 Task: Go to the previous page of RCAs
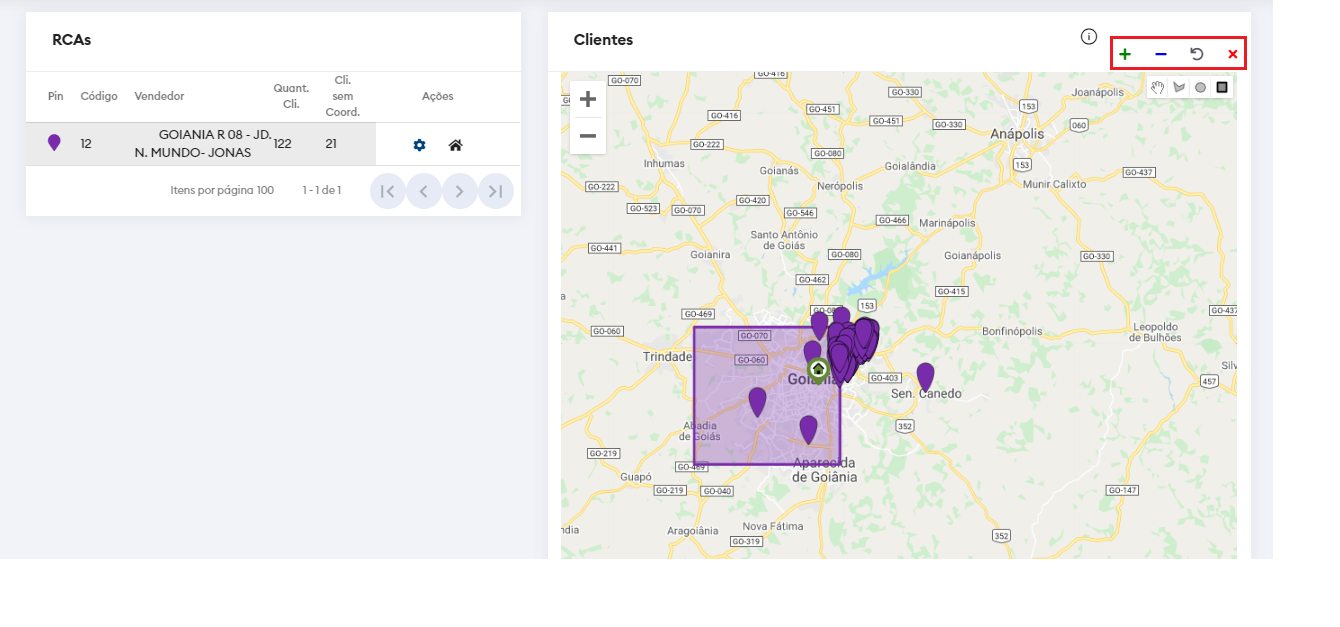(424, 191)
